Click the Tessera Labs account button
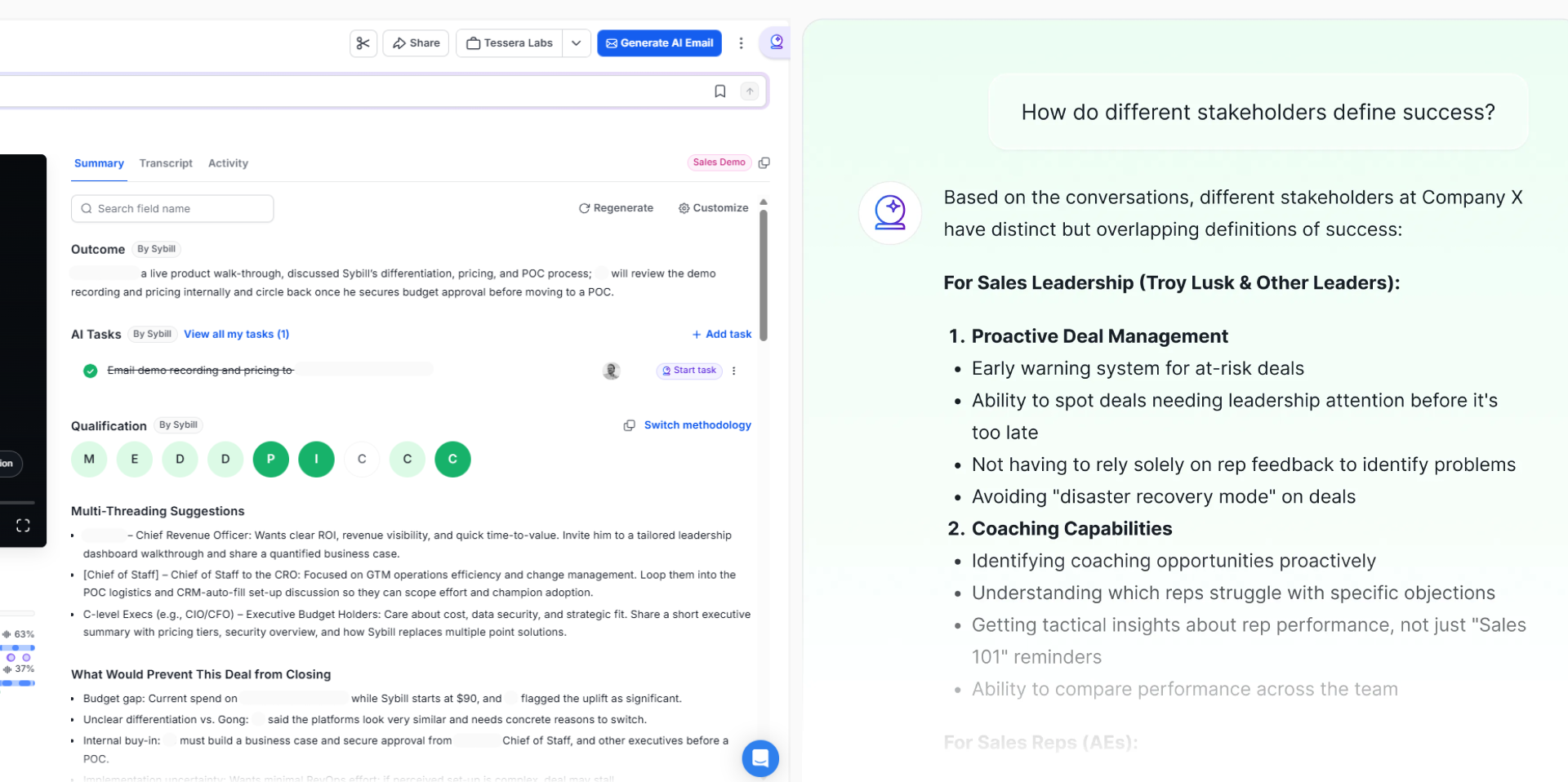This screenshot has height=782, width=1568. pos(510,43)
